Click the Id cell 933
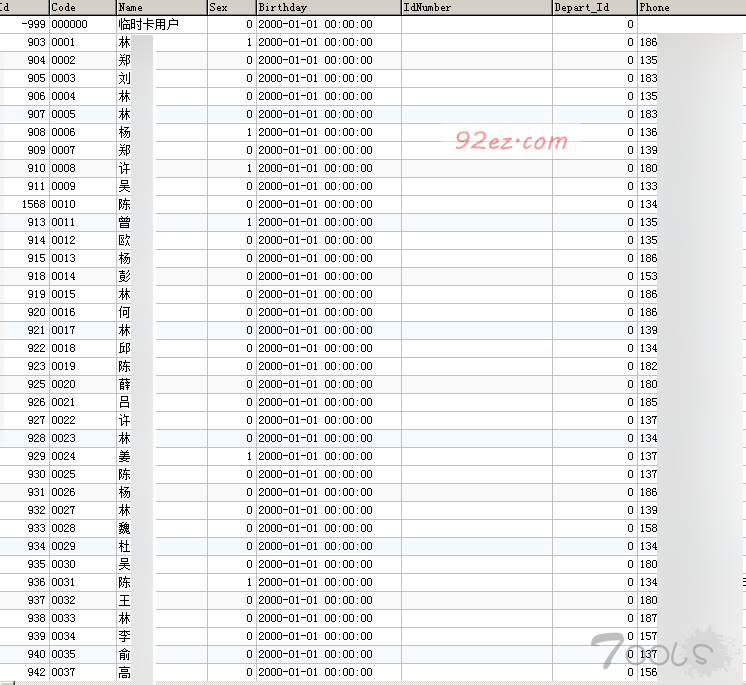 24,528
